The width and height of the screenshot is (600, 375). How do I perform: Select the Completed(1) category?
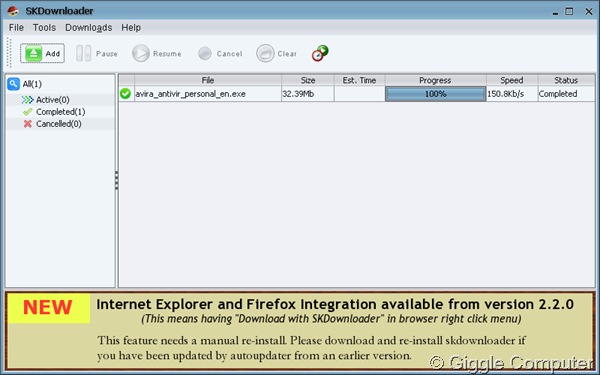point(60,112)
